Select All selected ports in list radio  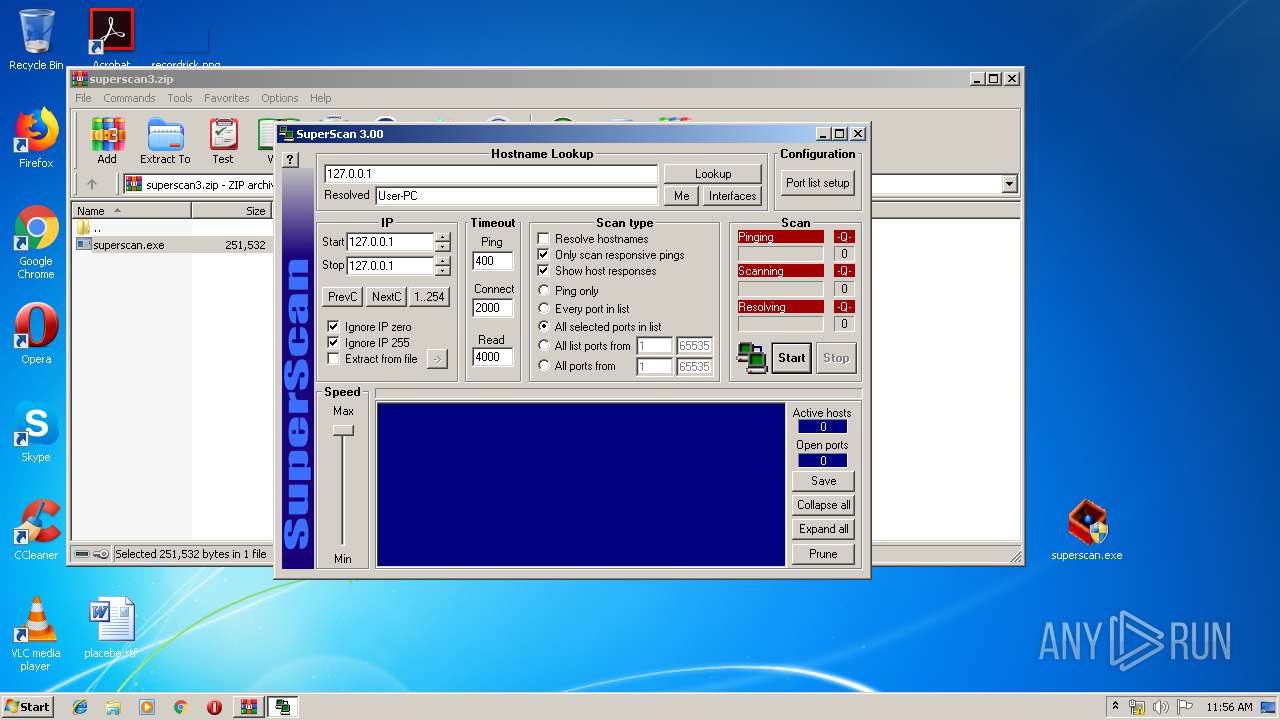click(544, 327)
